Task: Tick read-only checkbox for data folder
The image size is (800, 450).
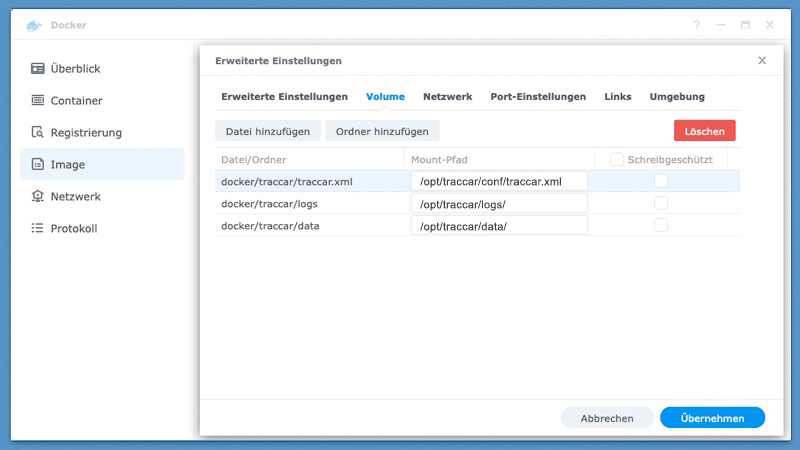Action: [661, 225]
